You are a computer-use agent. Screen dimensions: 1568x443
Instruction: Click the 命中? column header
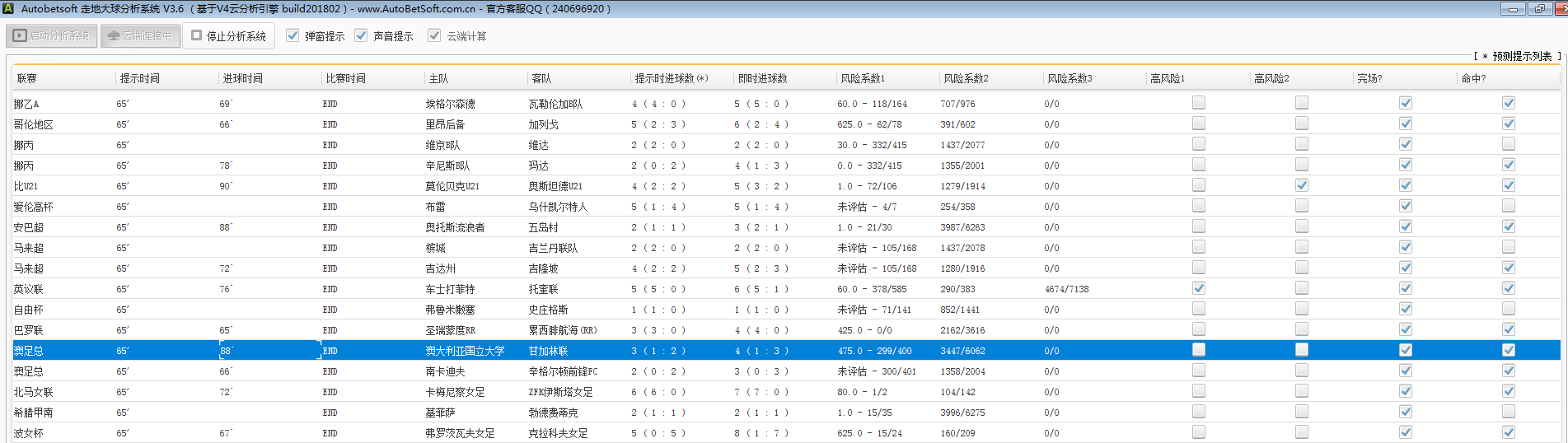click(1473, 78)
